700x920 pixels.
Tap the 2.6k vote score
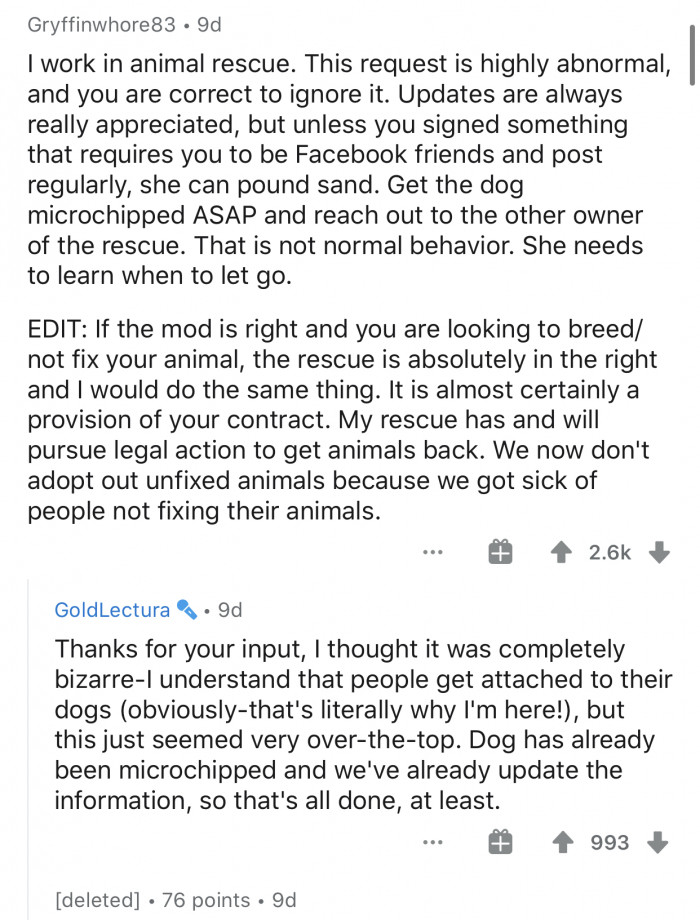[609, 552]
